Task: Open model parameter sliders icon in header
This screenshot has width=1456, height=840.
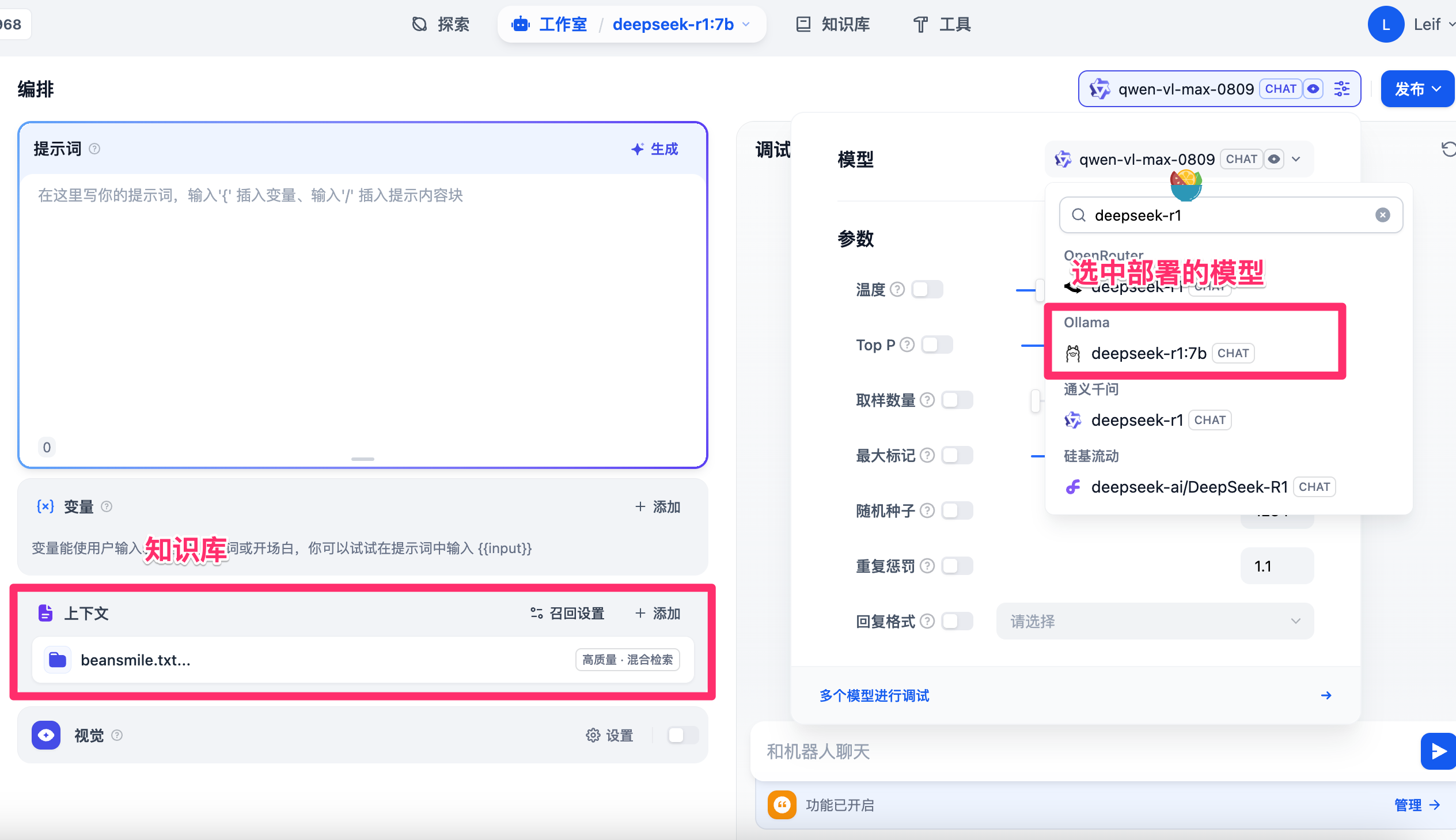Action: [1343, 89]
